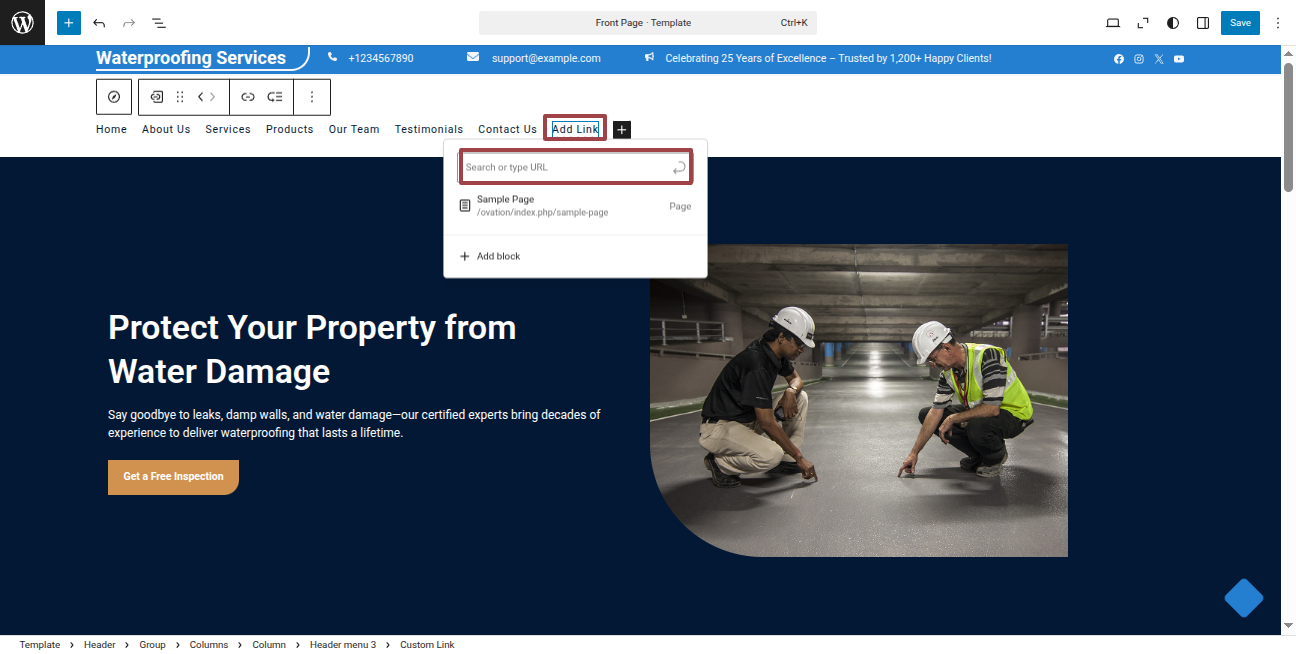
Task: Click Add block in the link popup
Action: click(490, 257)
